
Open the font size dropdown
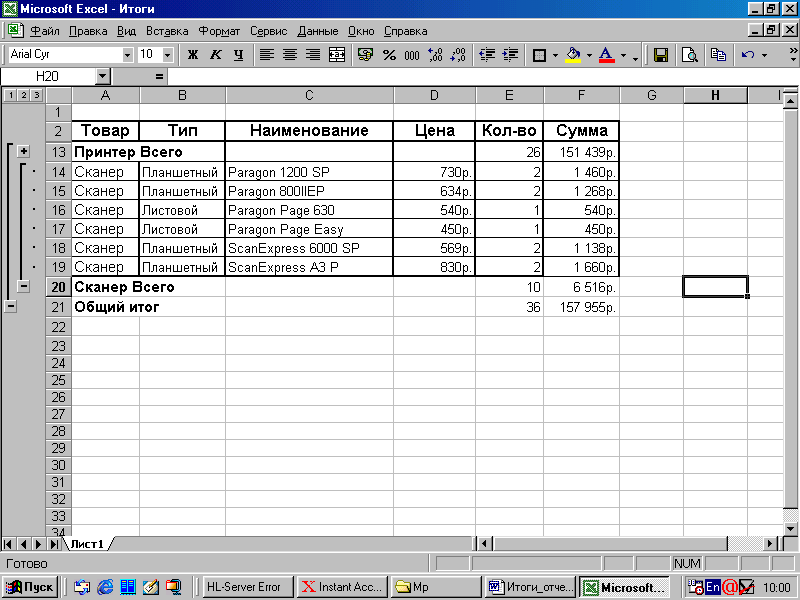(x=167, y=55)
